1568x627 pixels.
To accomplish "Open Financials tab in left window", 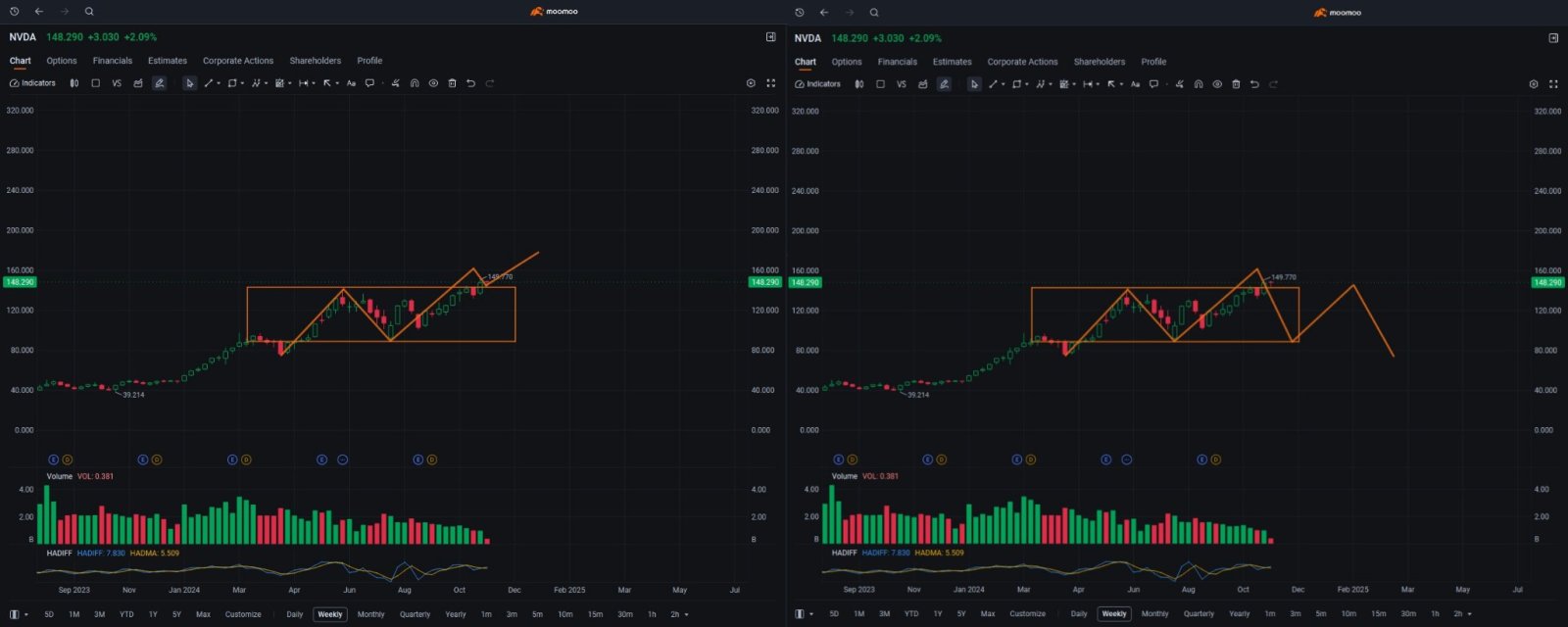I will click(x=113, y=61).
